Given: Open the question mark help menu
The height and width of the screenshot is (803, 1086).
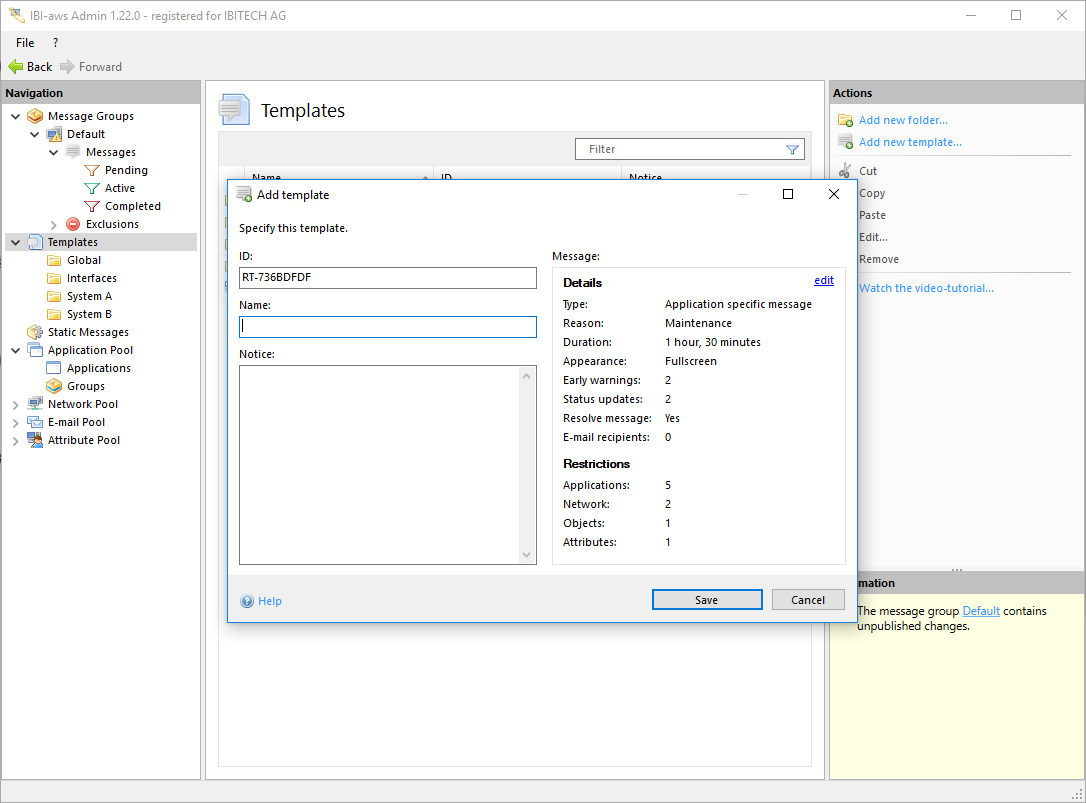Looking at the screenshot, I should click(55, 43).
